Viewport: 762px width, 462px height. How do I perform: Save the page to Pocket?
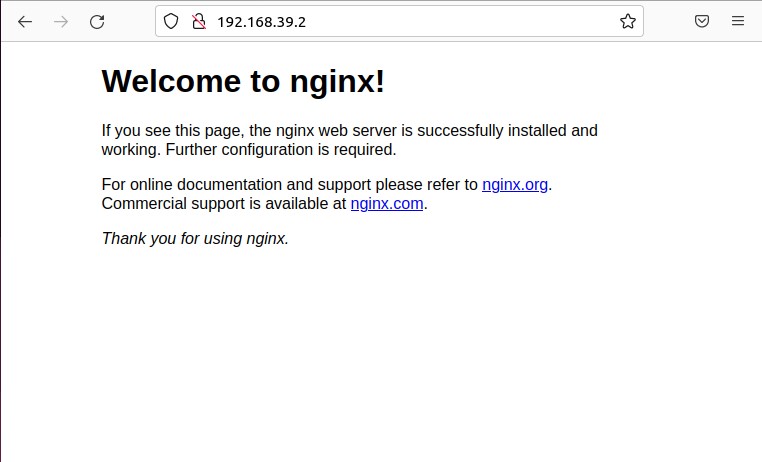pyautogui.click(x=703, y=21)
